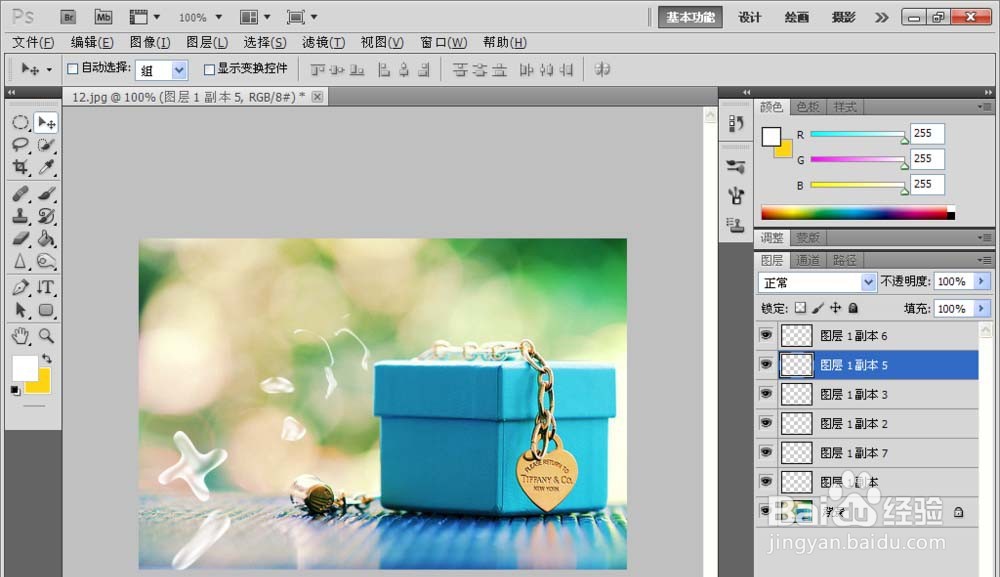This screenshot has height=577, width=1000.
Task: Select the Healing Brush tool
Action: (20, 193)
